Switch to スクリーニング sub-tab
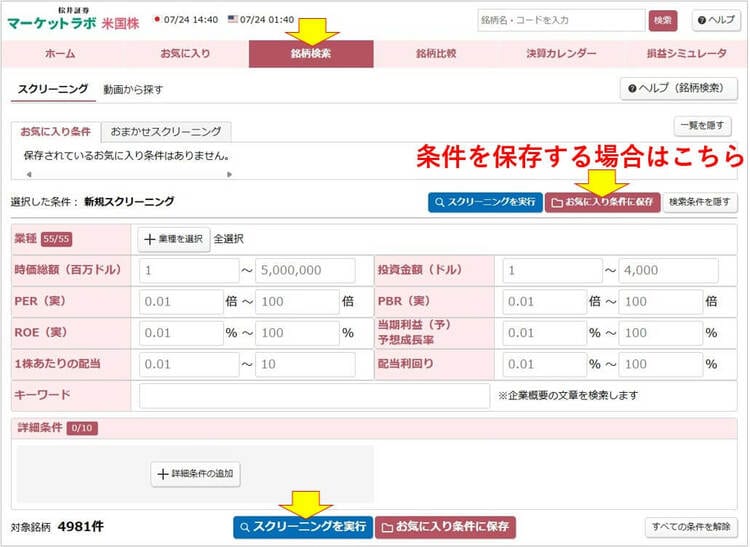Viewport: 750px width, 547px height. pos(53,89)
